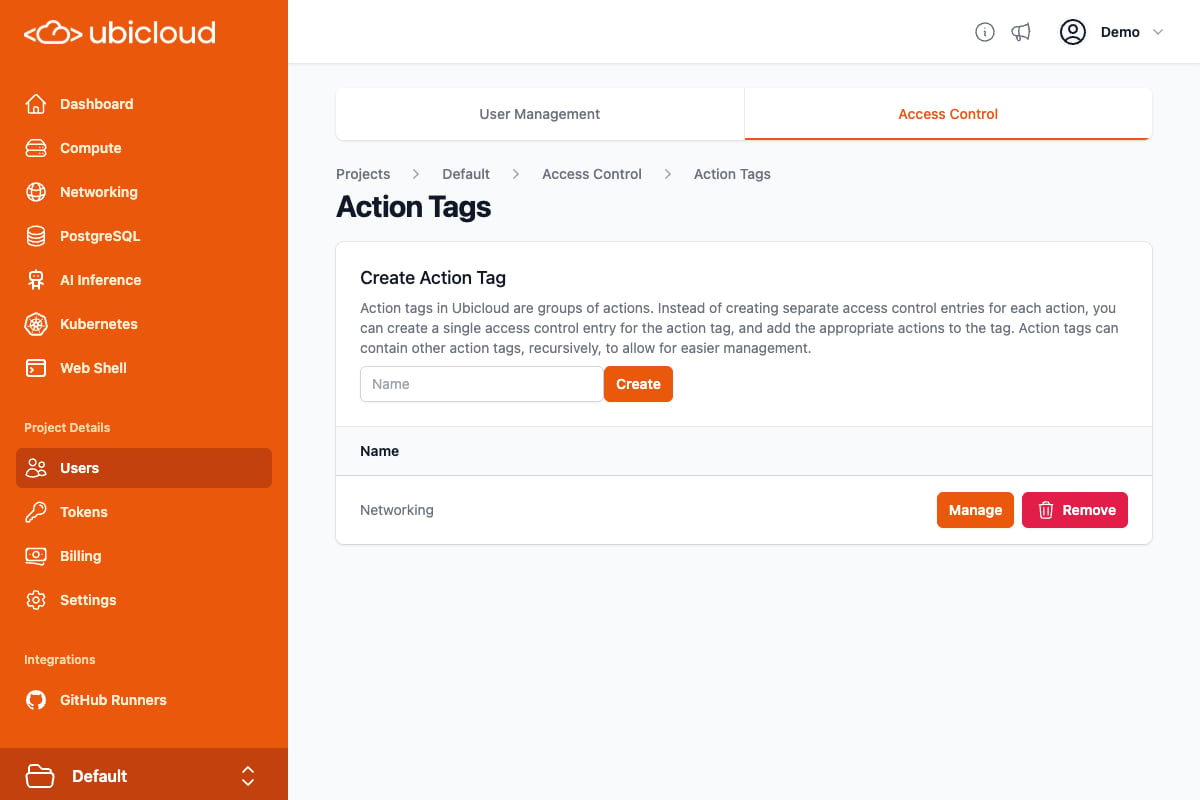
Task: Click the Kubernetes wheel icon
Action: point(36,324)
